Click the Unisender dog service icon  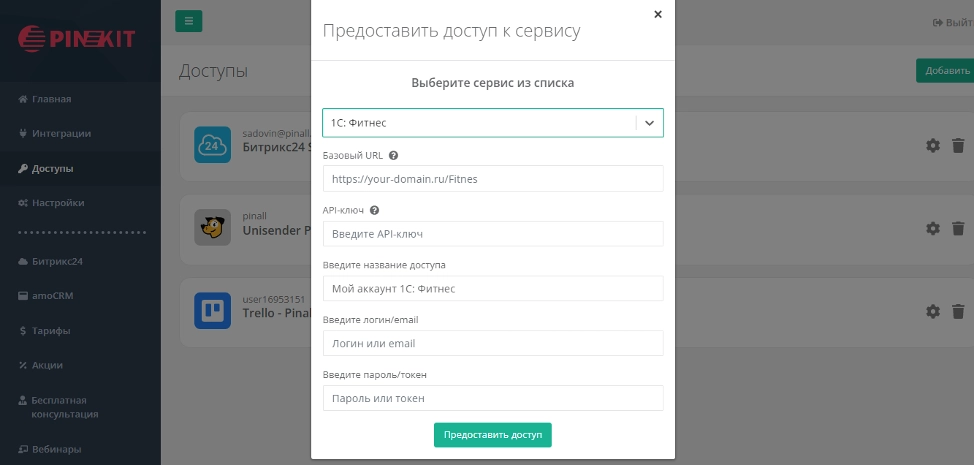coord(212,227)
